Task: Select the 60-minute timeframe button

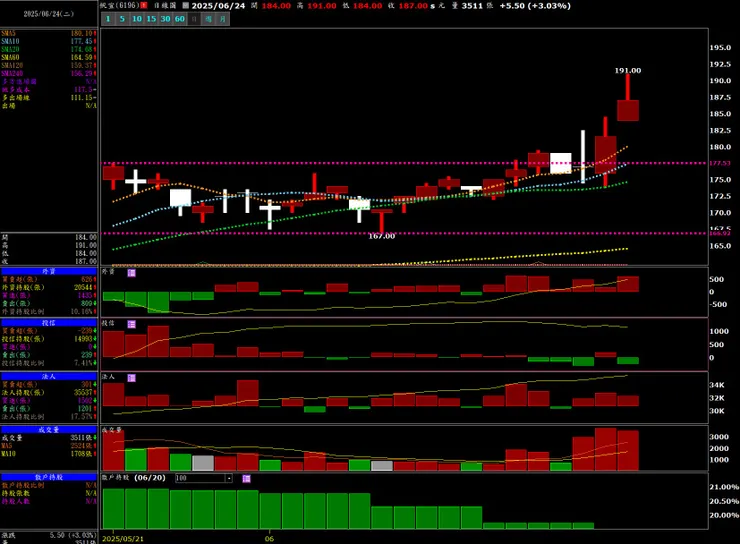Action: [180, 19]
